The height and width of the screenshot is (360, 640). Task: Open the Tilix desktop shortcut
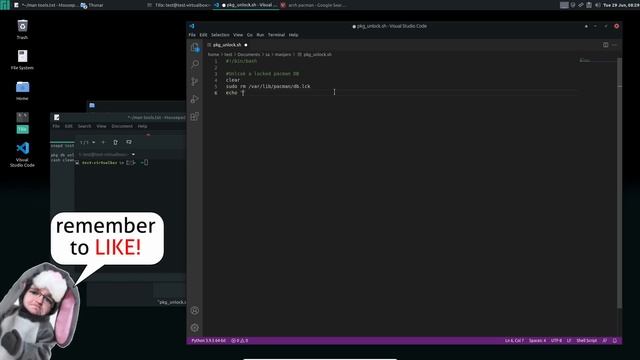click(x=22, y=123)
